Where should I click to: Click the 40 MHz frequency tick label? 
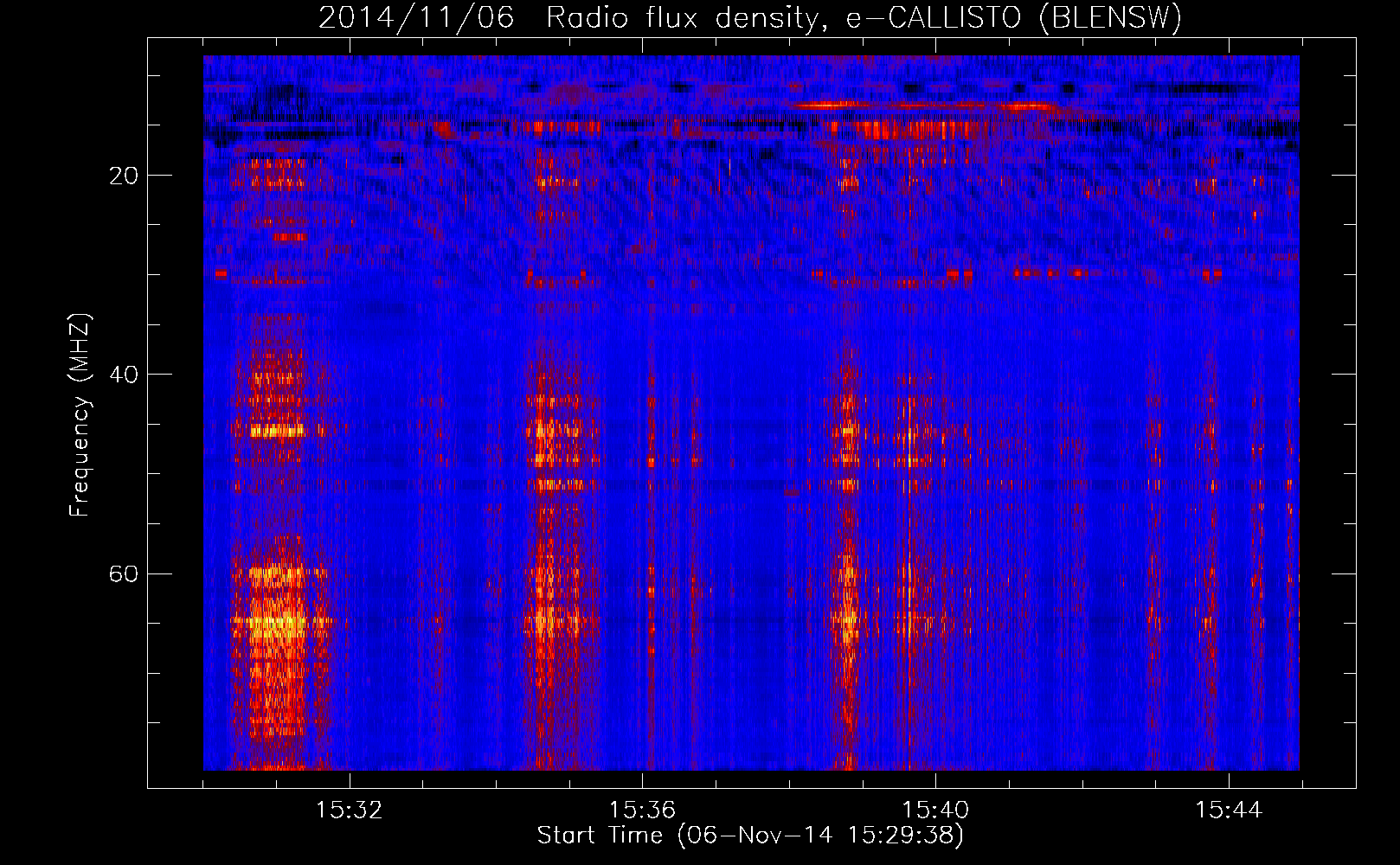click(x=124, y=375)
